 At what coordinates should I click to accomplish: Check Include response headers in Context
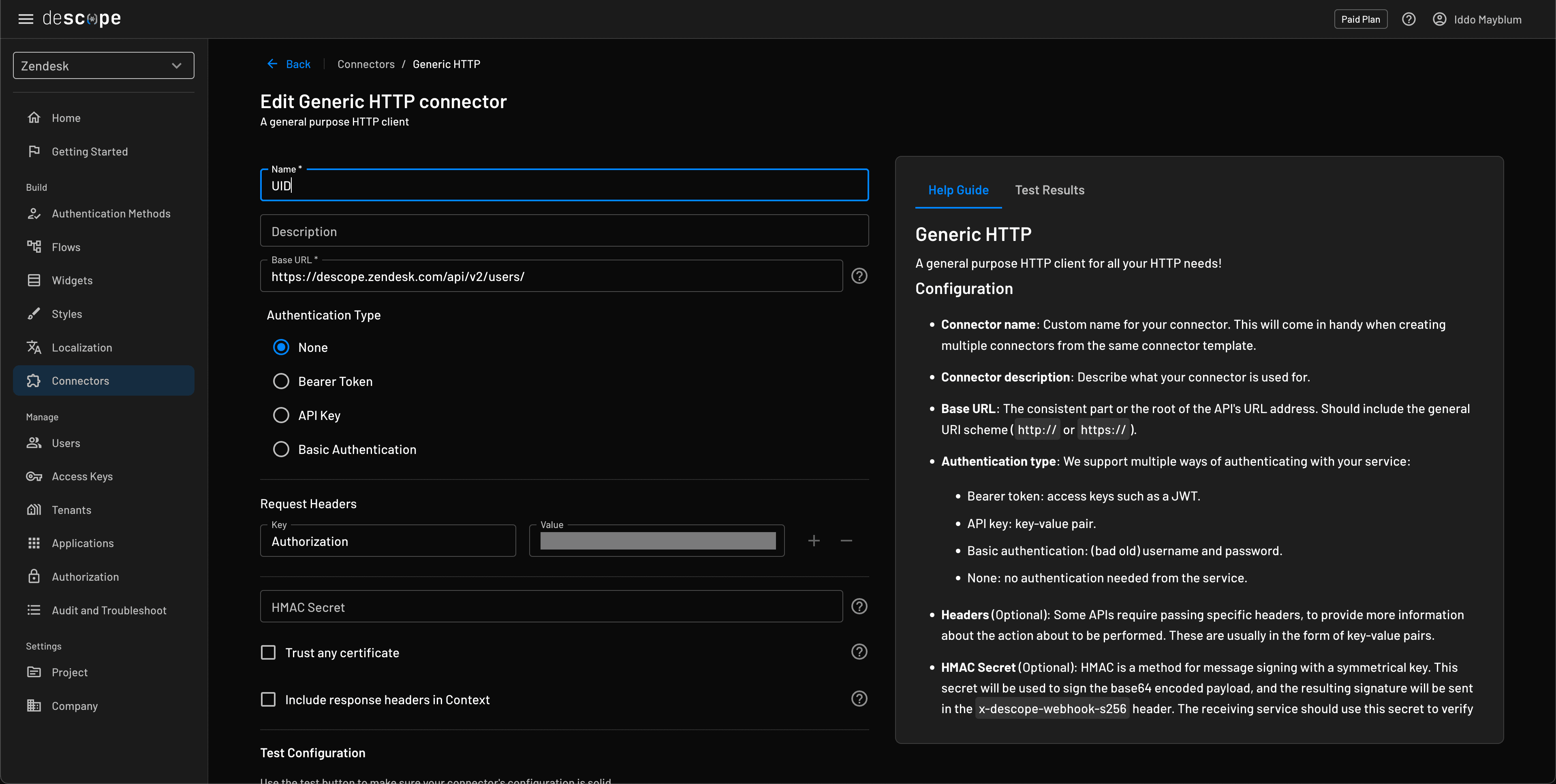[268, 699]
